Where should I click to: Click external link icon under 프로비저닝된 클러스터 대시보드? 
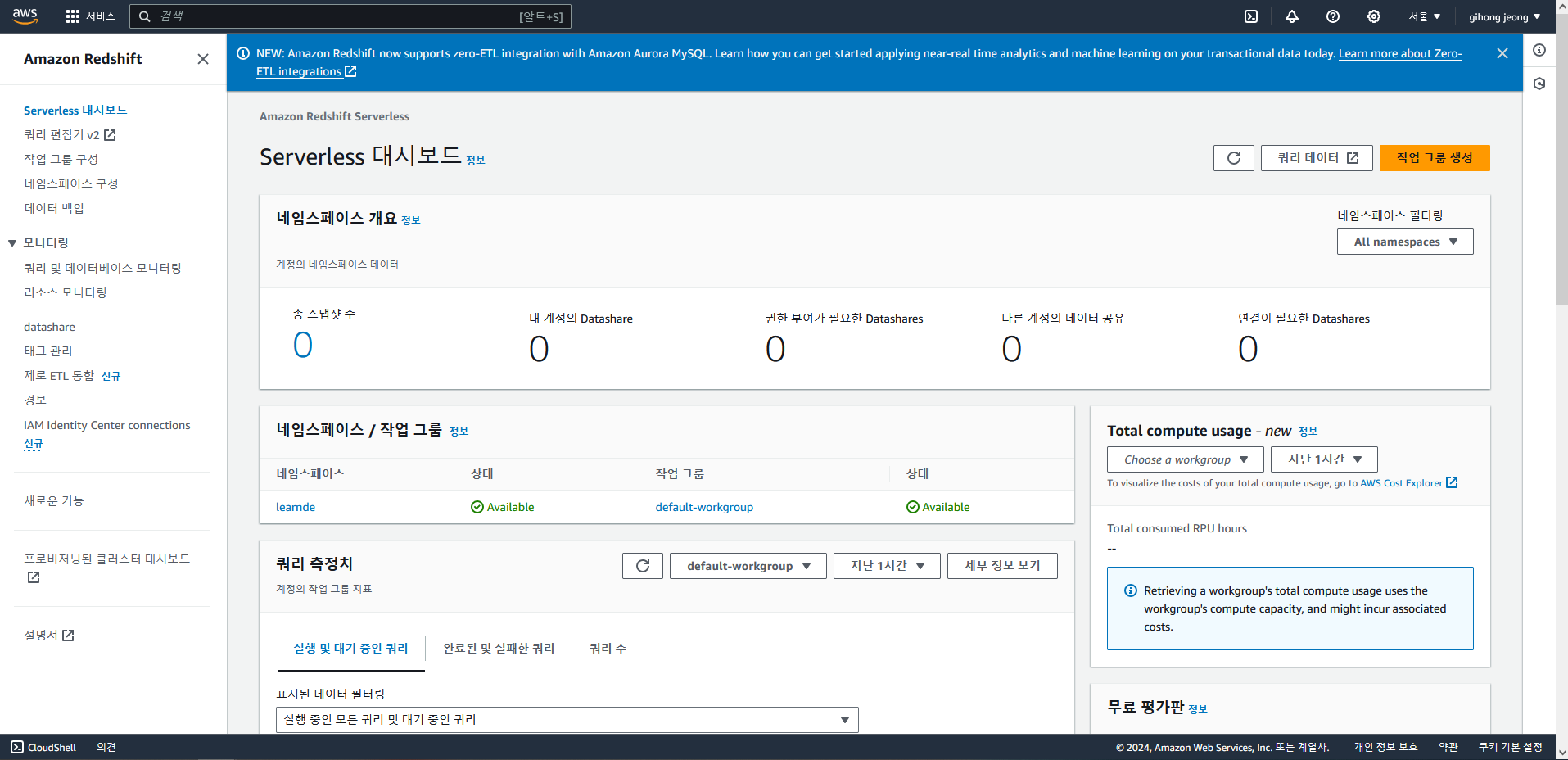(x=34, y=577)
